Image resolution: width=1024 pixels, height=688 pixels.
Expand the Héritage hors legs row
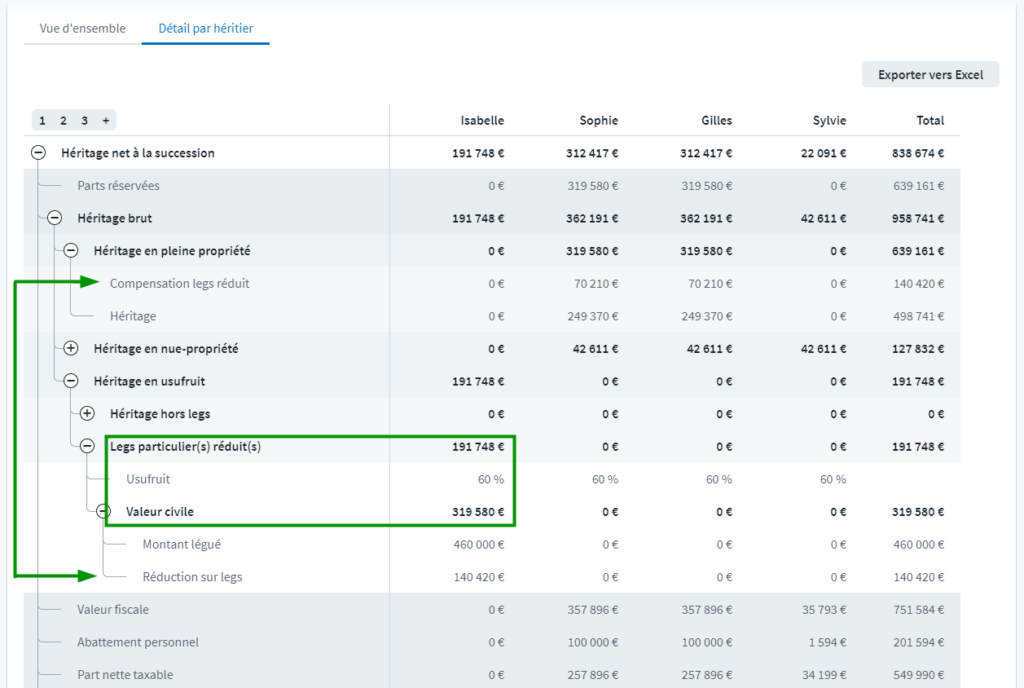click(87, 414)
